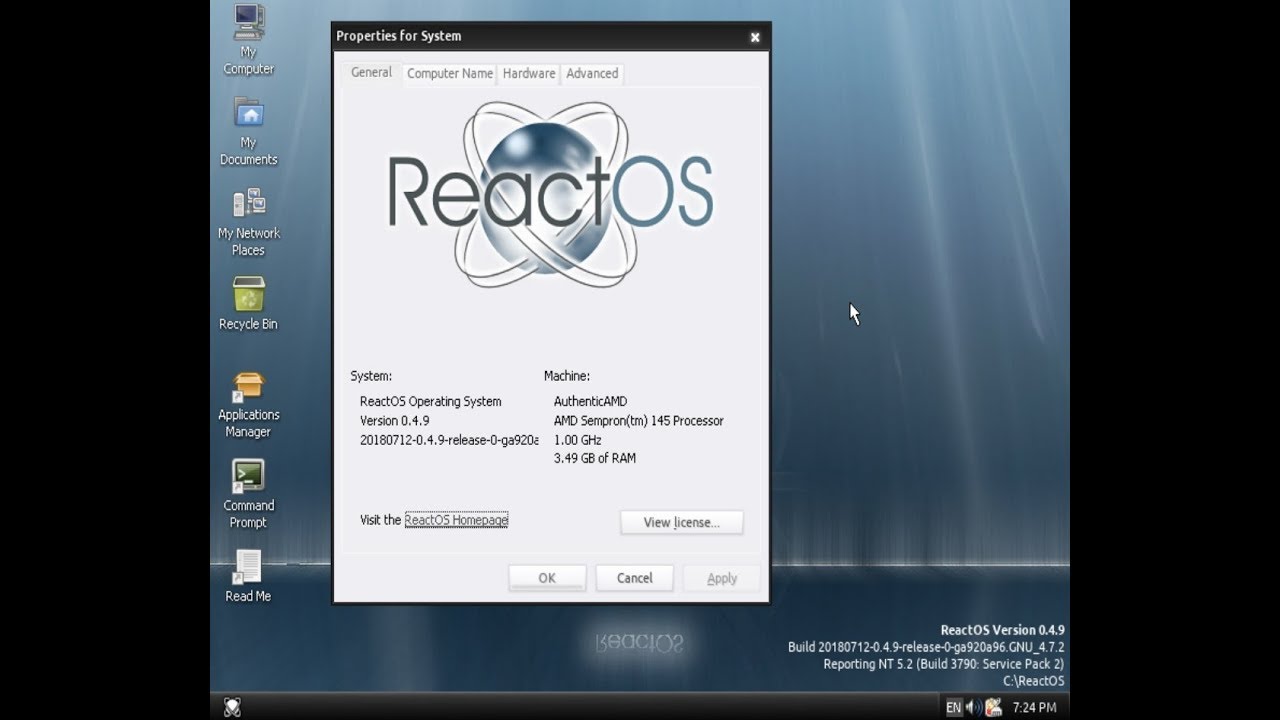This screenshot has height=720, width=1280.
Task: Click the '3.49 GB of RAM' text
Action: click(594, 458)
